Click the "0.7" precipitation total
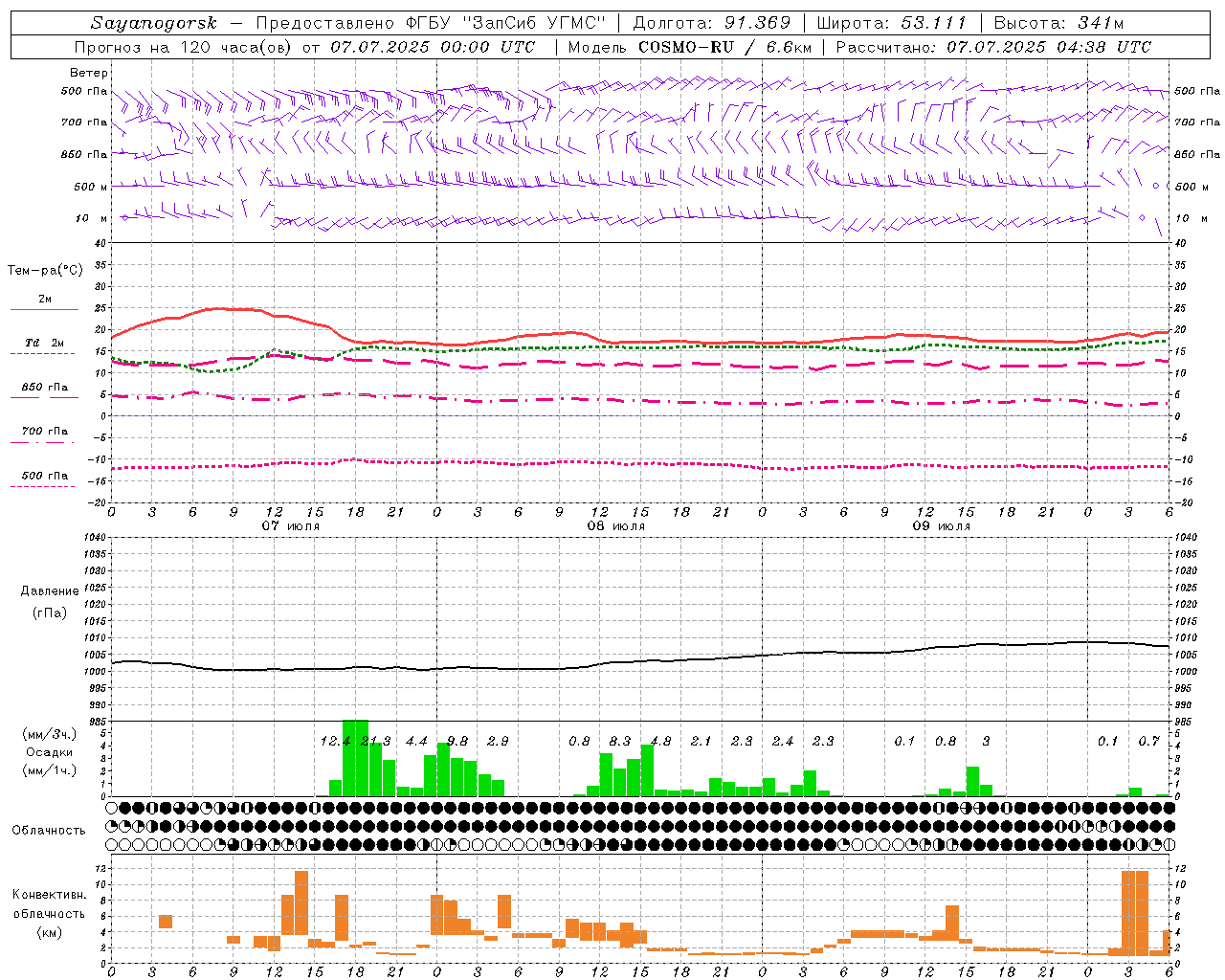The image size is (1225, 980). [x=1148, y=741]
